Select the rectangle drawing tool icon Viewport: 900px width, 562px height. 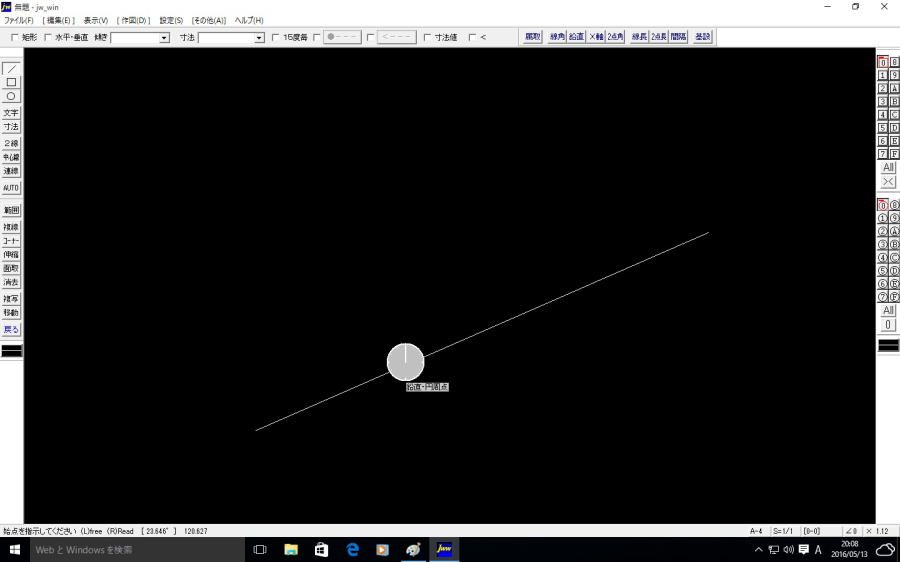point(11,83)
